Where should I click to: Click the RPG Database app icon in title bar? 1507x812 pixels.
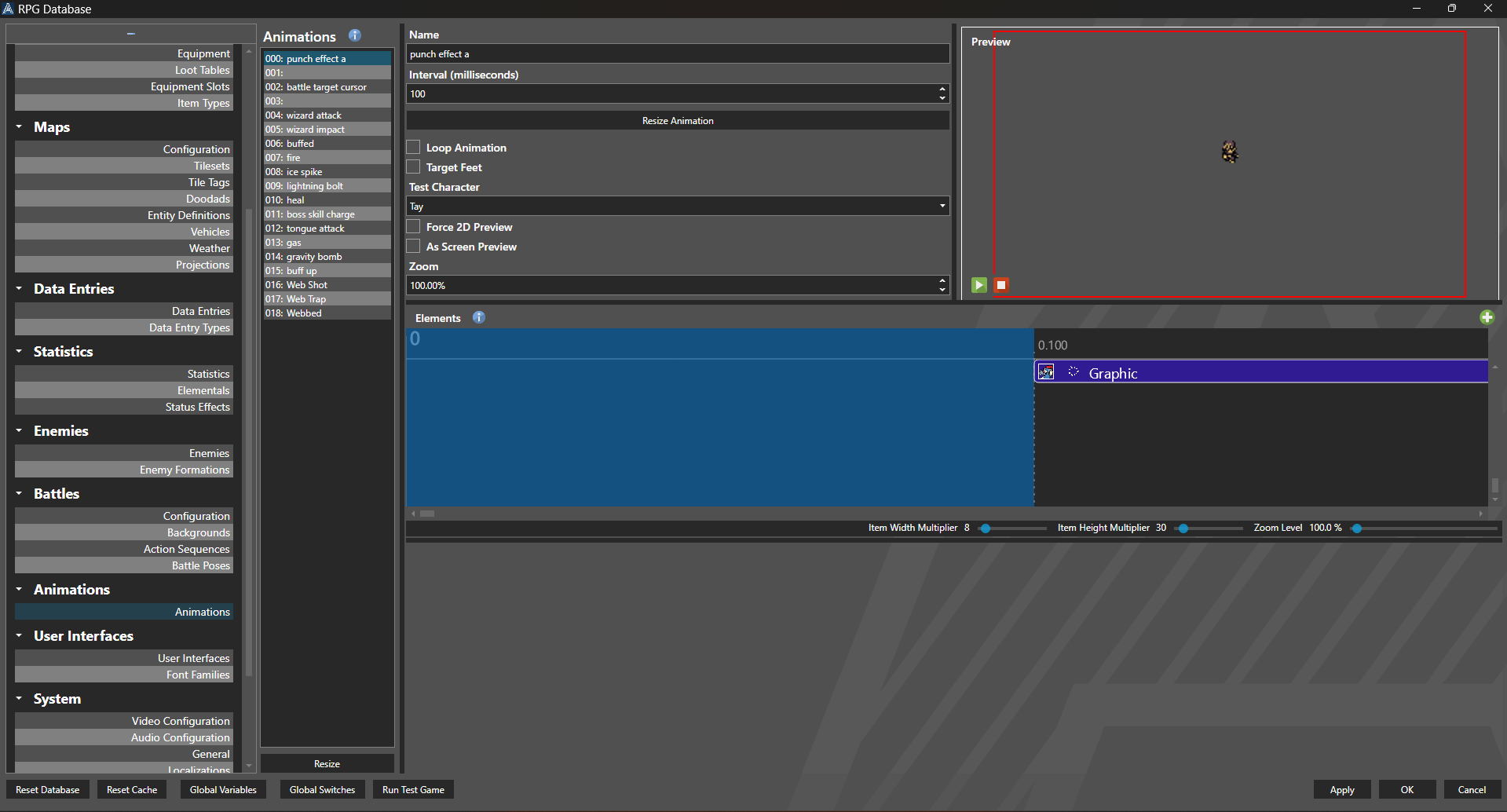coord(8,9)
